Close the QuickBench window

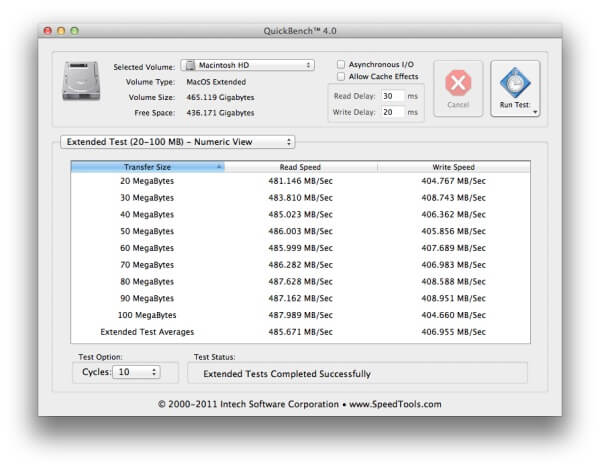[47, 31]
